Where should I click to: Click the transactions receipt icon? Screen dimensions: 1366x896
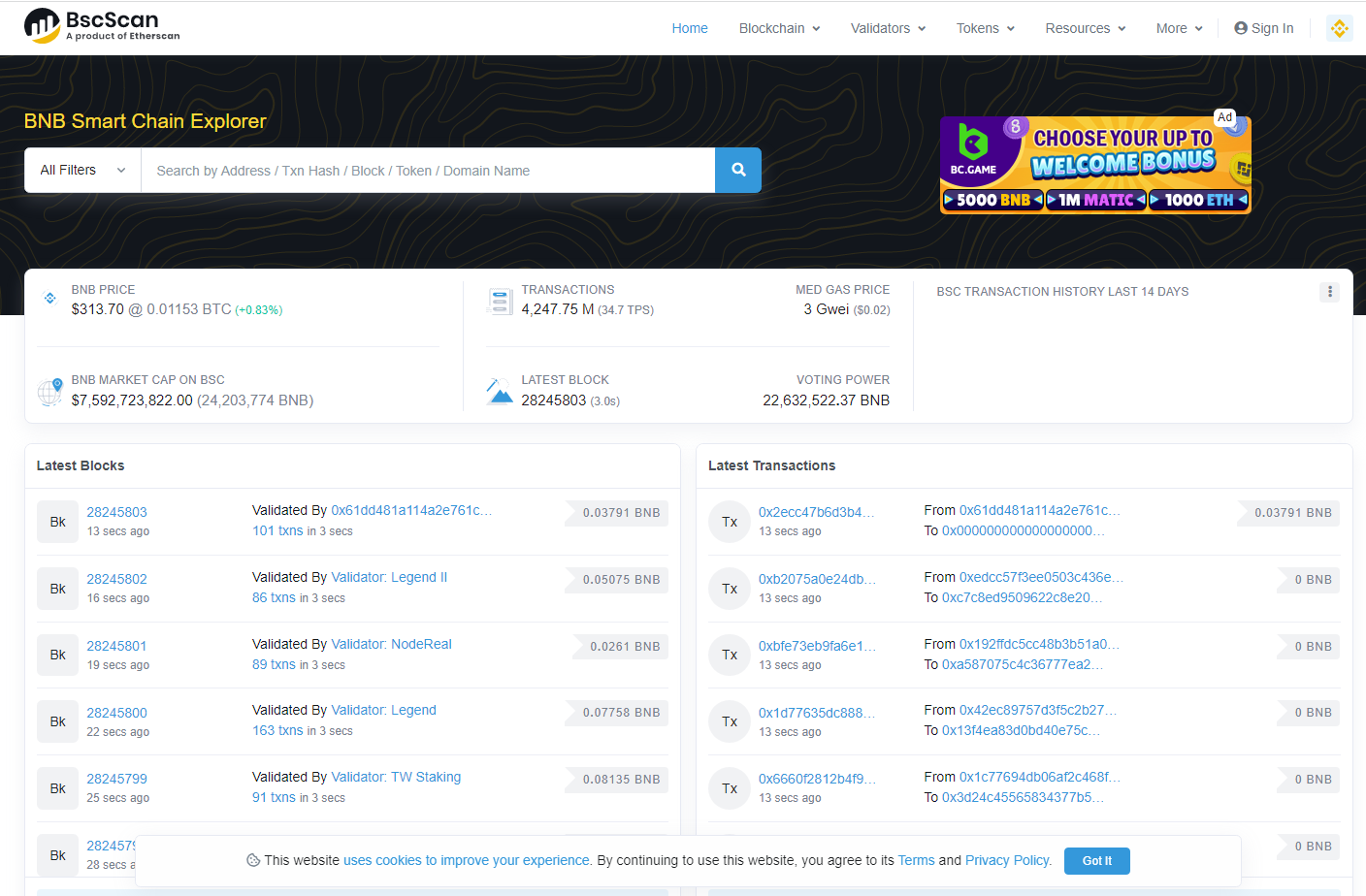500,301
